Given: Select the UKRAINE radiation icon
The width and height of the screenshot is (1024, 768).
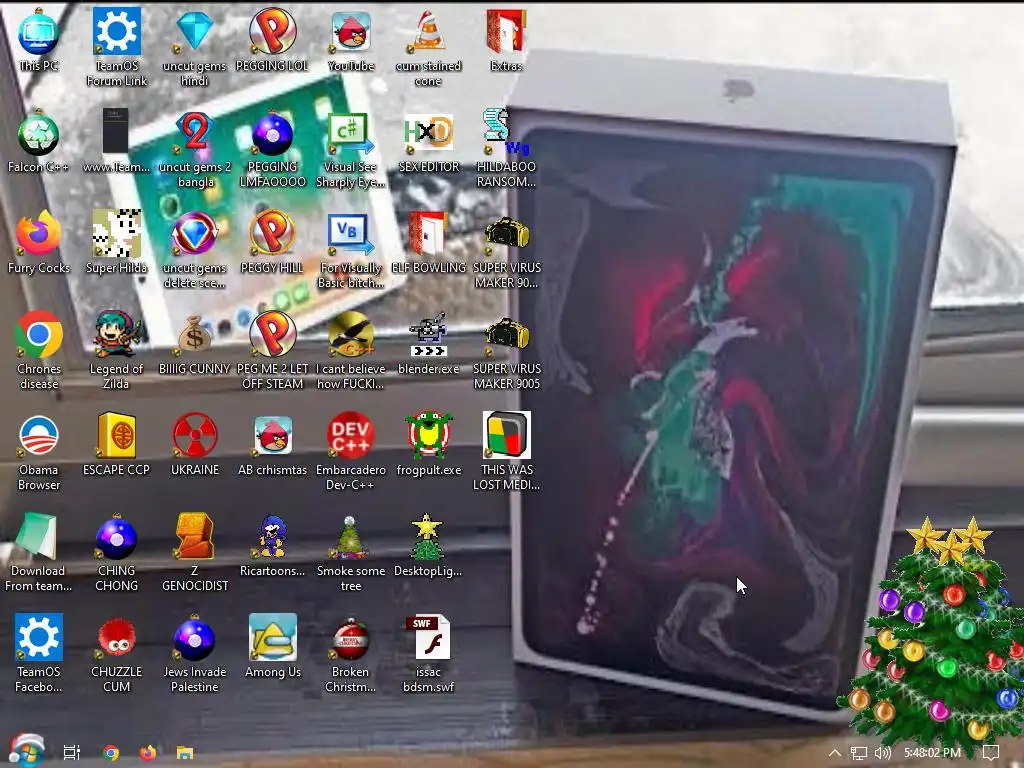Looking at the screenshot, I should (x=194, y=445).
